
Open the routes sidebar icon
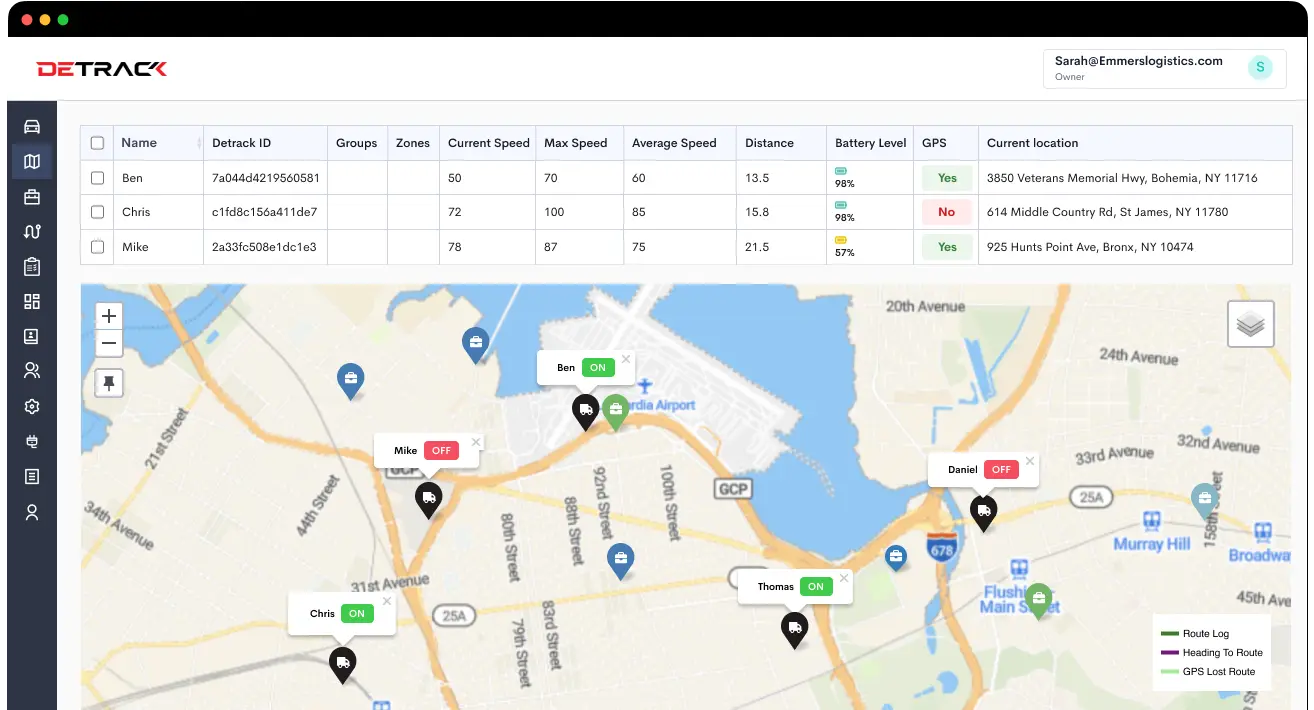[x=32, y=231]
